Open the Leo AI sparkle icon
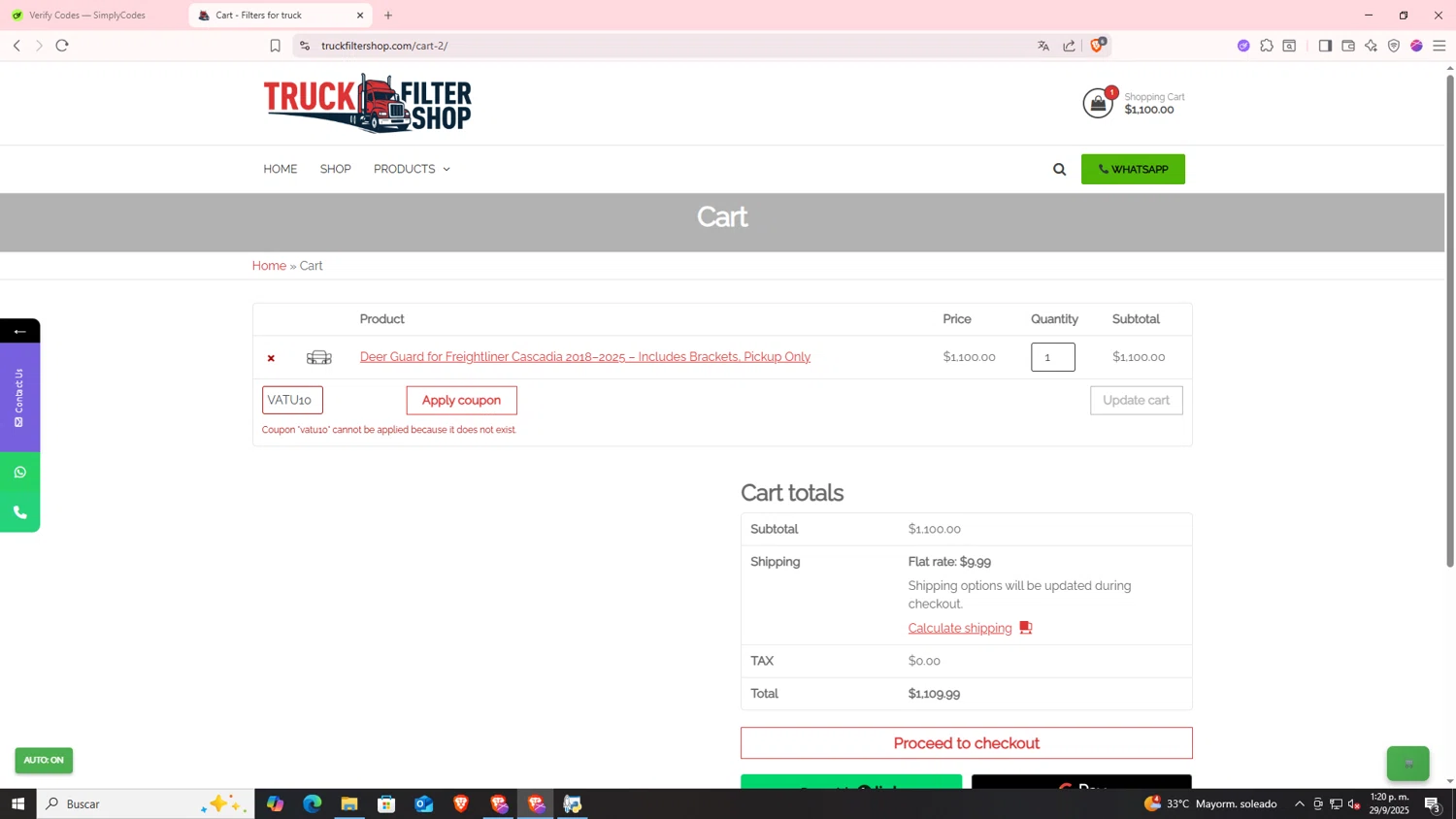 tap(1371, 46)
